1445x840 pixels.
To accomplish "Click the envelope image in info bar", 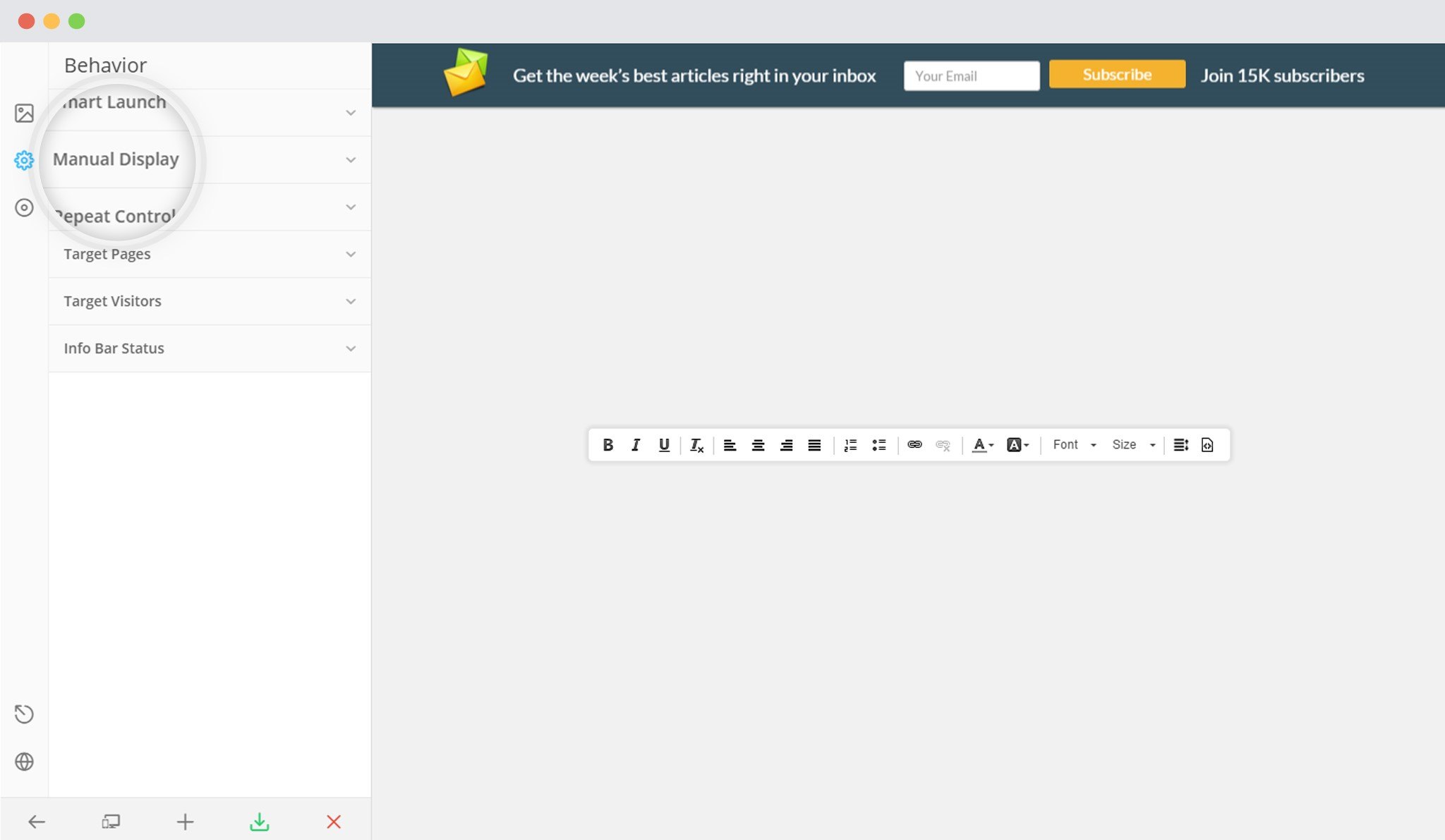I will 466,72.
